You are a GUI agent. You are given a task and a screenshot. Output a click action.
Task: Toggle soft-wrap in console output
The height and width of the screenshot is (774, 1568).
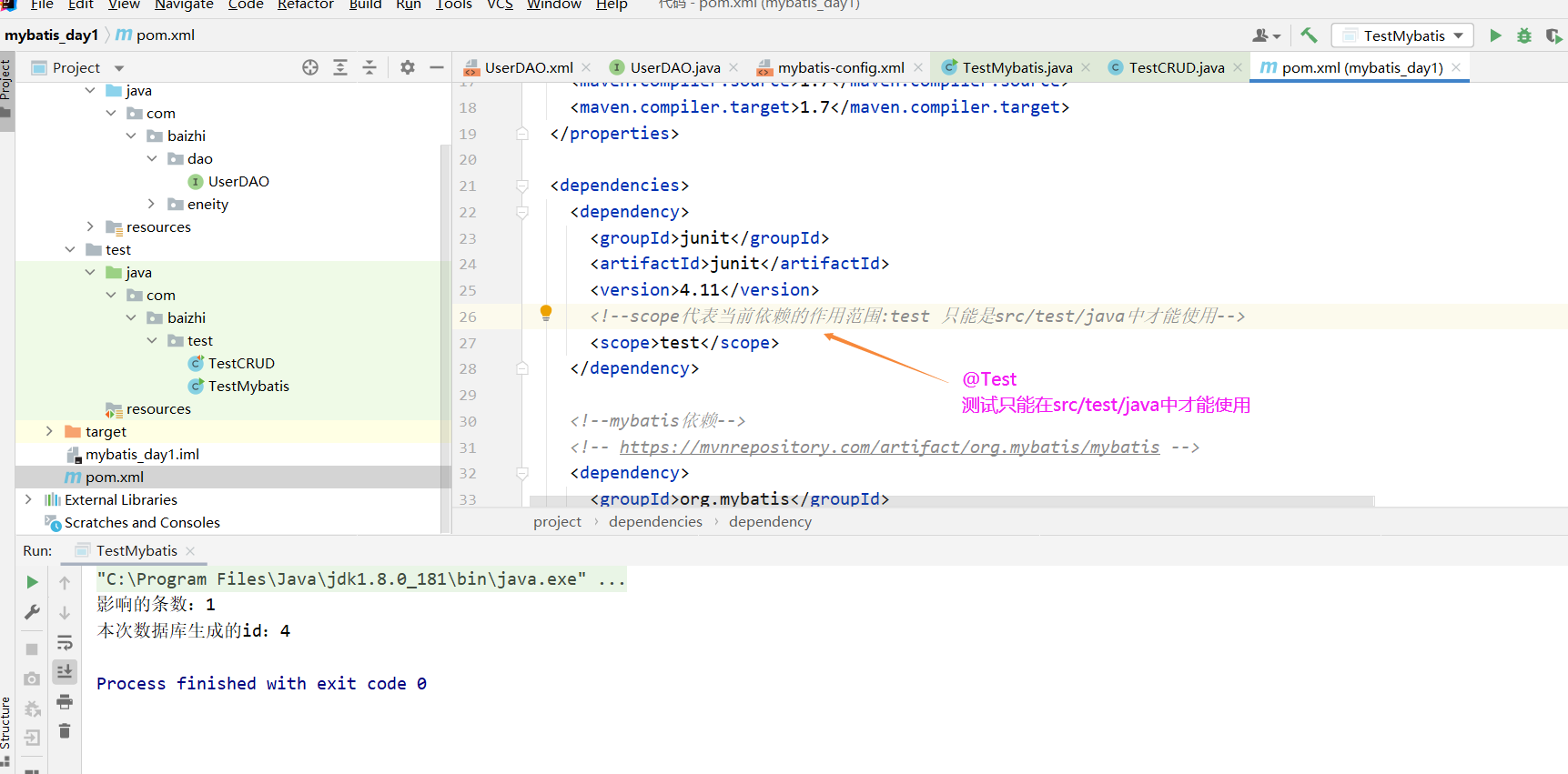65,643
